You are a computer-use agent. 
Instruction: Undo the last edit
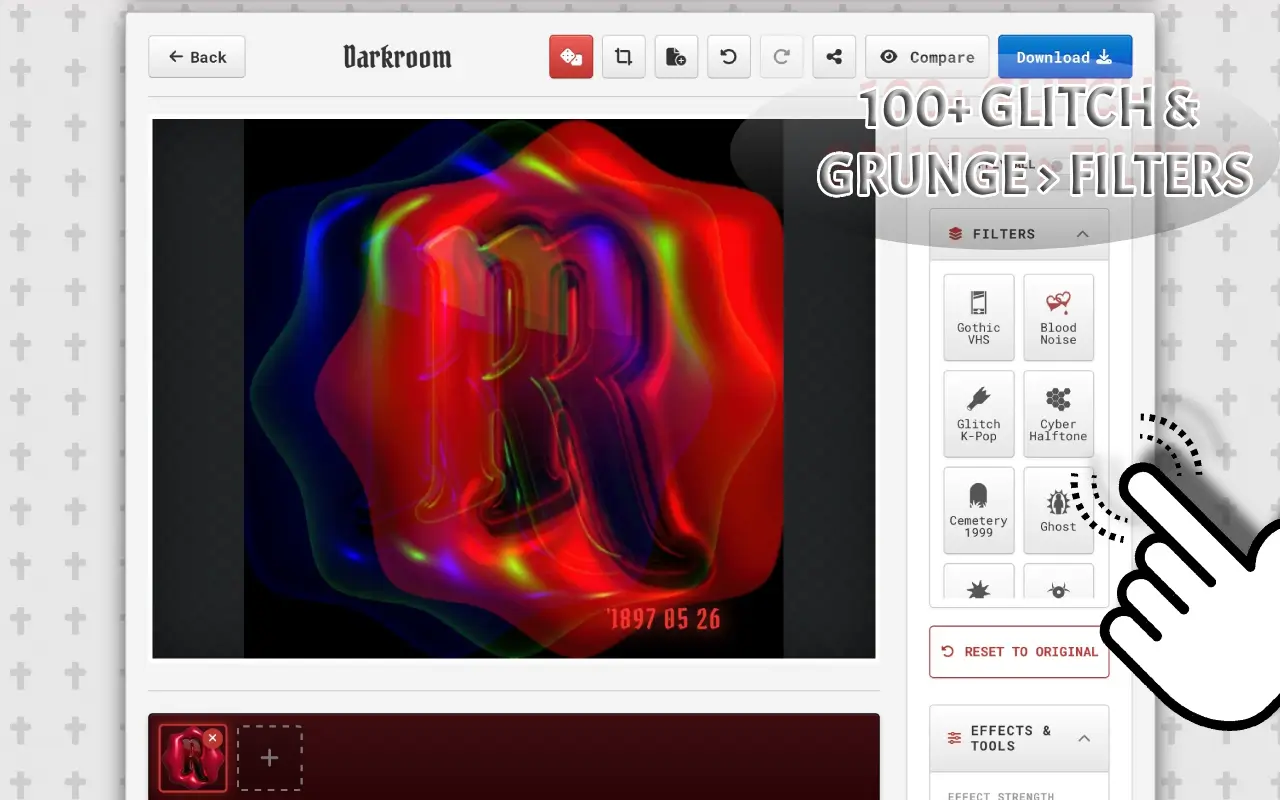coord(728,57)
